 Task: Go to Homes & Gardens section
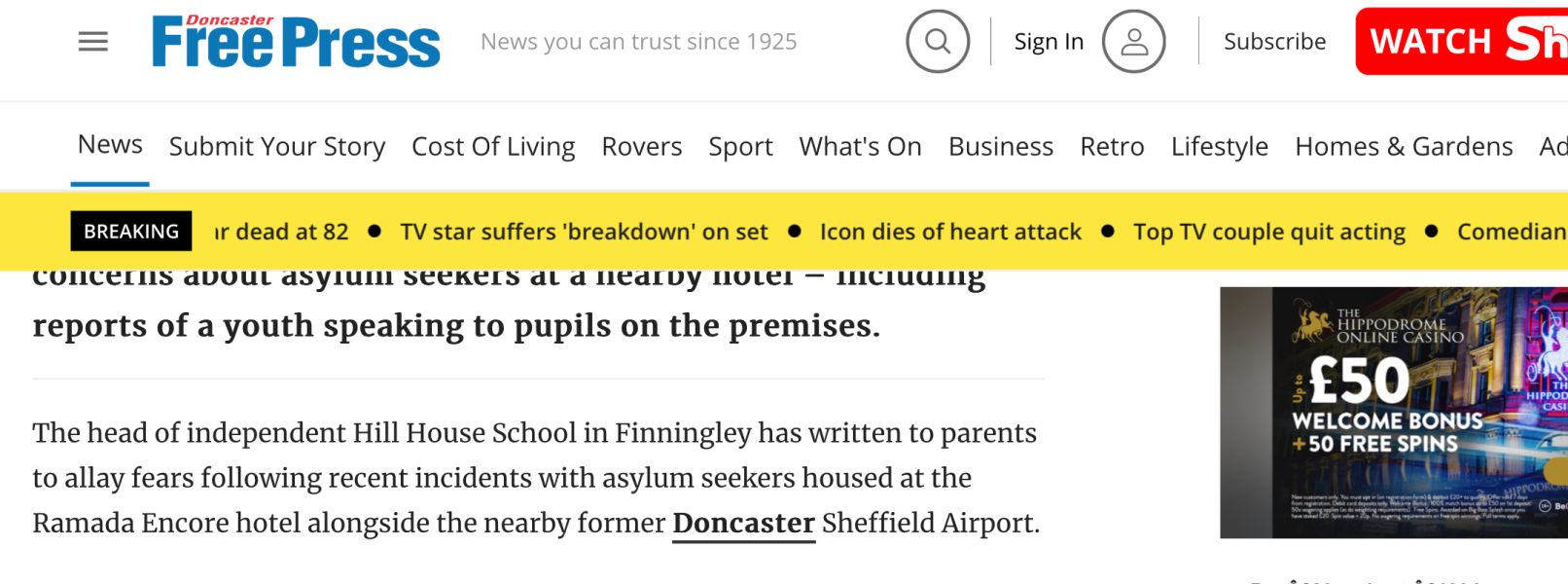pos(1404,147)
